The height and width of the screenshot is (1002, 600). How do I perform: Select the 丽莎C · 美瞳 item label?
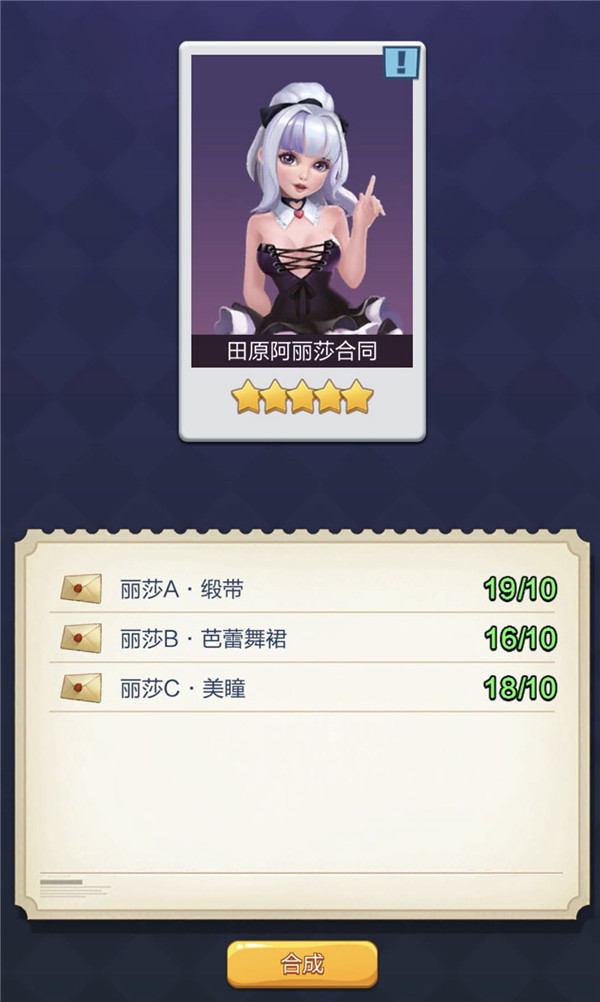(183, 689)
